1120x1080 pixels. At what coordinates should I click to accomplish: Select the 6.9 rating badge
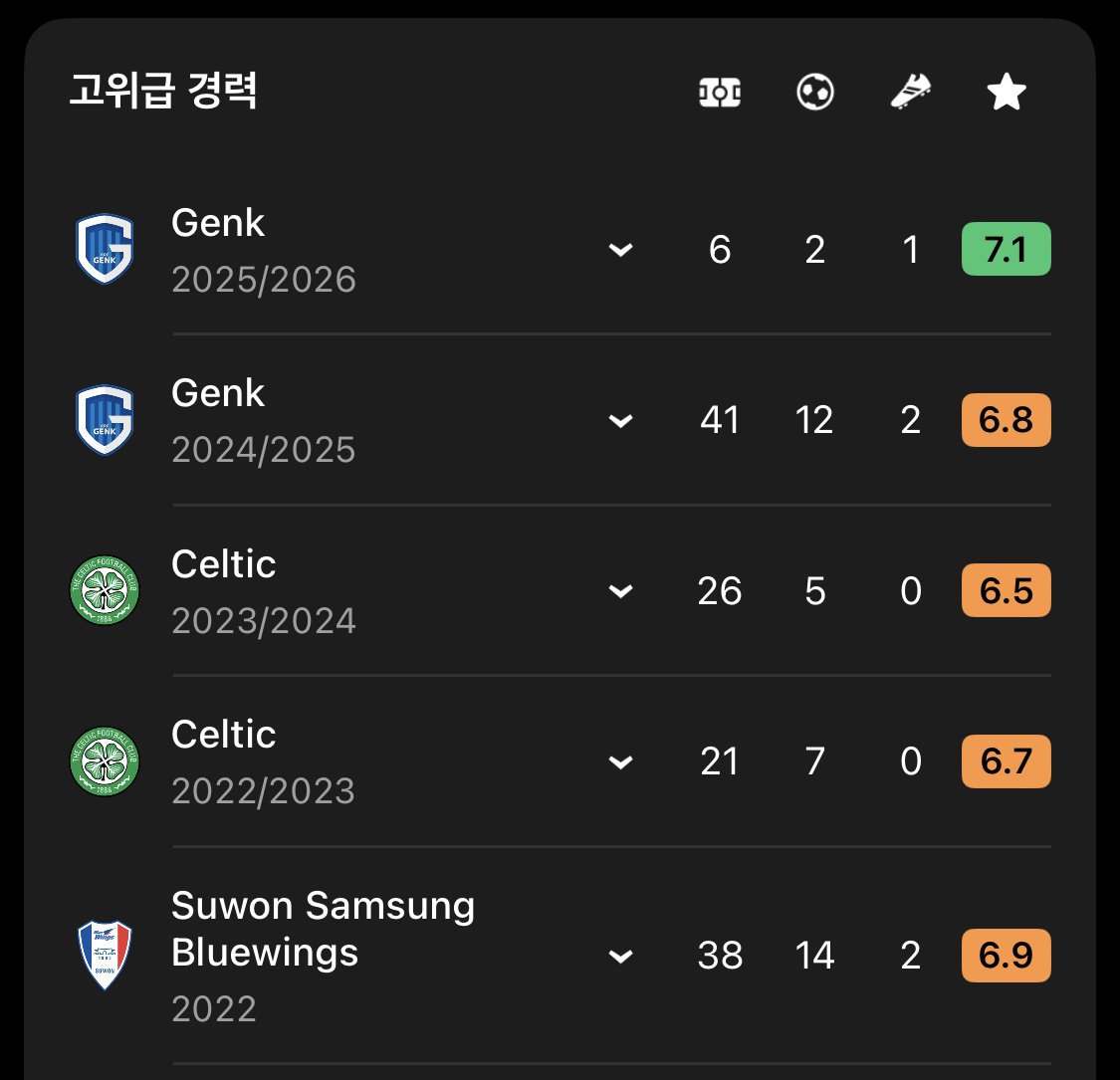tap(1007, 956)
